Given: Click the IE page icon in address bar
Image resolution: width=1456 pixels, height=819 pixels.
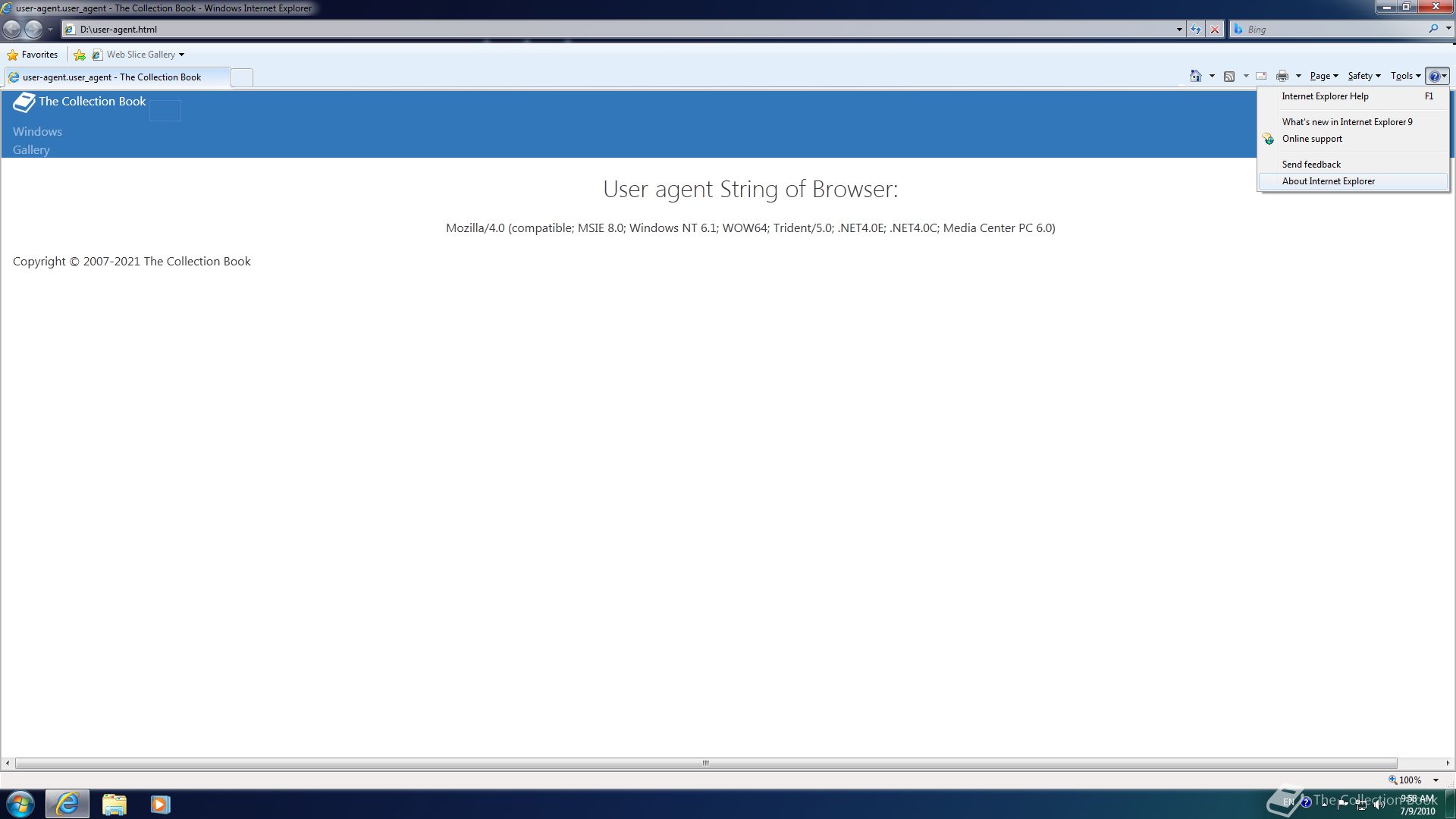Looking at the screenshot, I should click(x=70, y=30).
